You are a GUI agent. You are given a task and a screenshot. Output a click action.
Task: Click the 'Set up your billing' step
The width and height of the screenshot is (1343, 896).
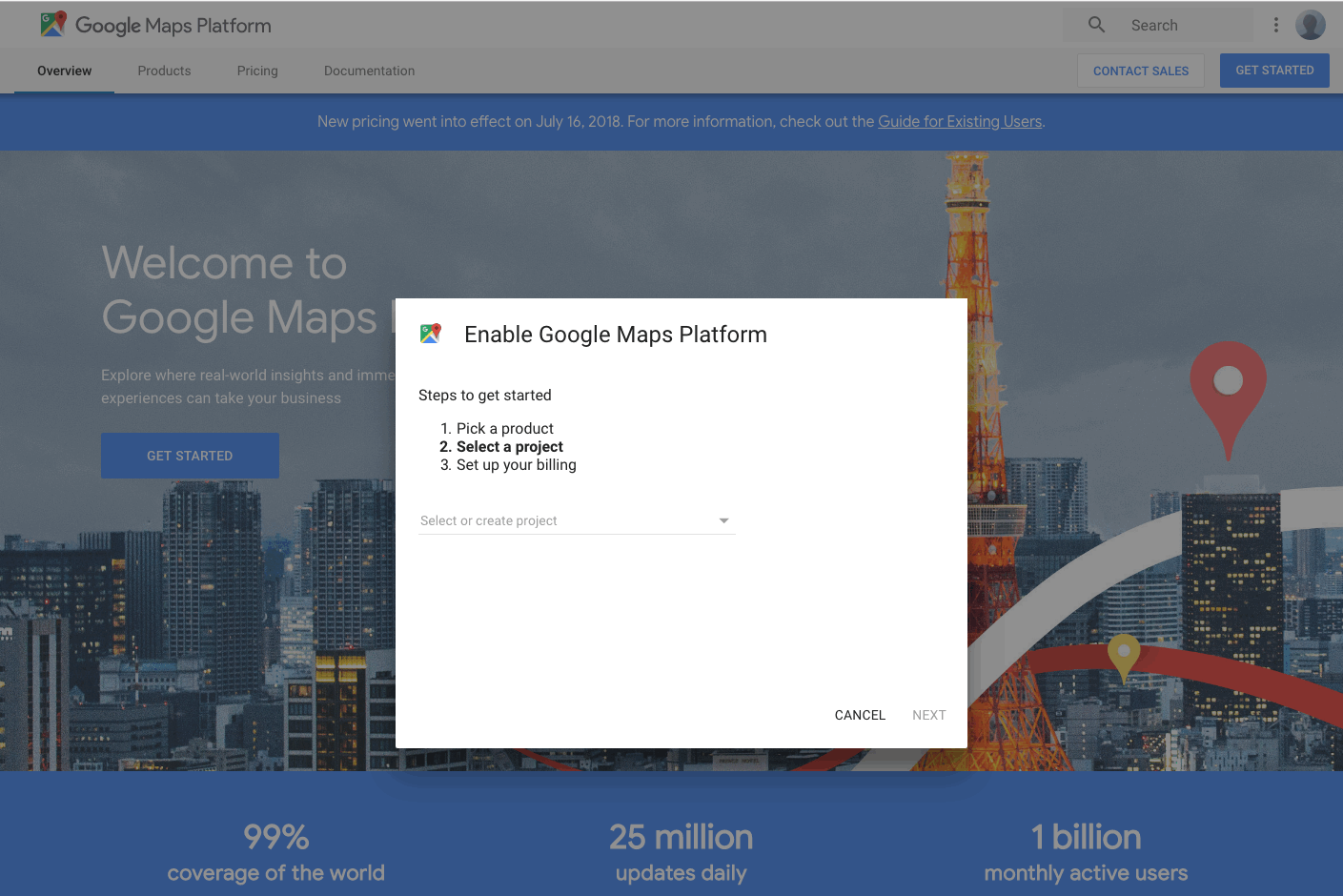point(517,465)
